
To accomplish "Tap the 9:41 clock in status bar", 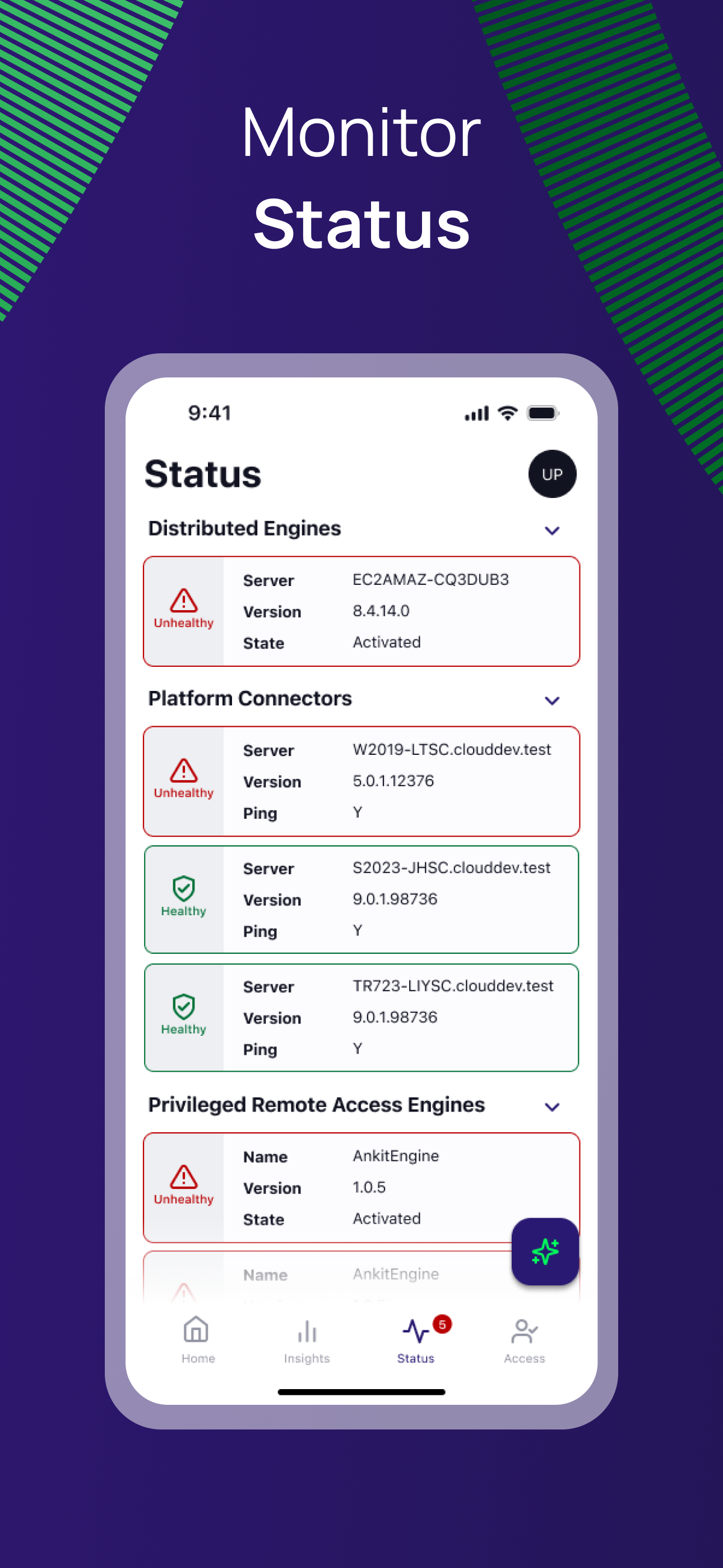I will (210, 413).
